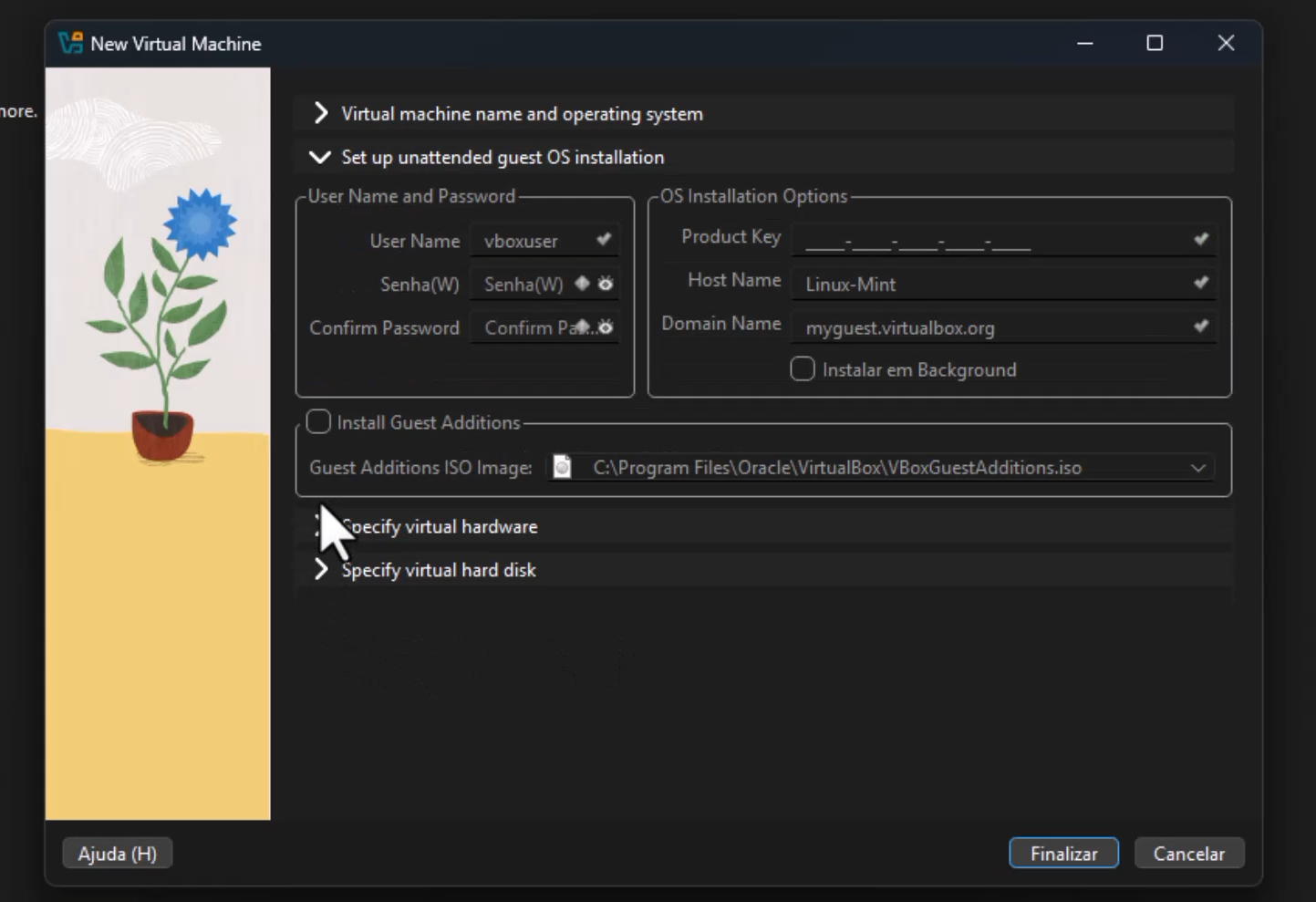Focus the Confirm Password field
This screenshot has height=902, width=1316.
[544, 327]
